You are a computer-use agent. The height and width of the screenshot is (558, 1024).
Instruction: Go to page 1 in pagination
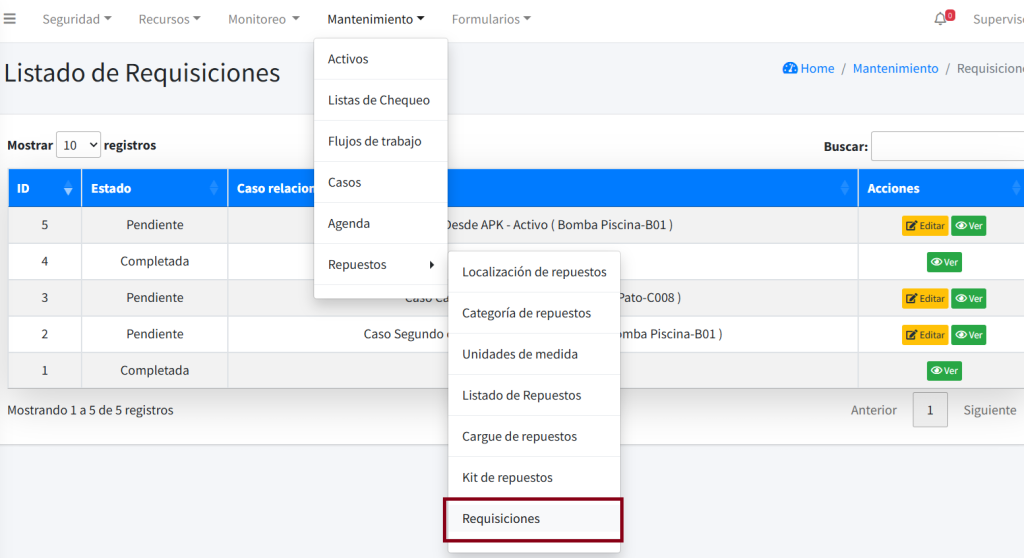tap(930, 410)
